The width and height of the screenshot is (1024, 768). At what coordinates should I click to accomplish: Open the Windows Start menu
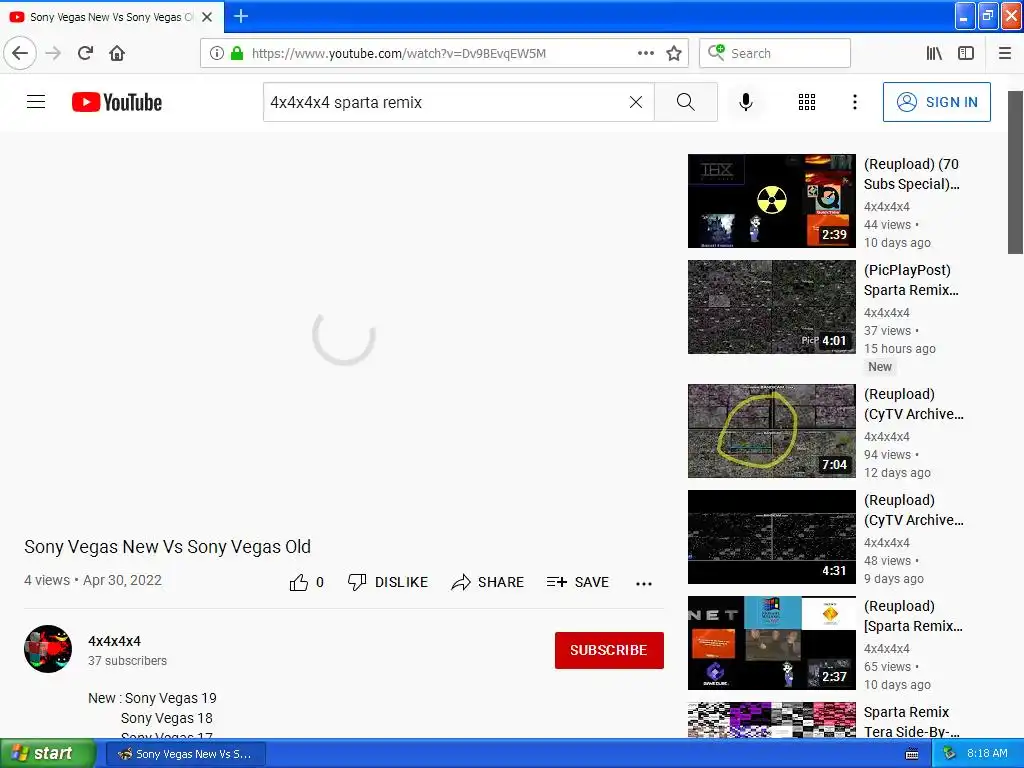click(47, 754)
